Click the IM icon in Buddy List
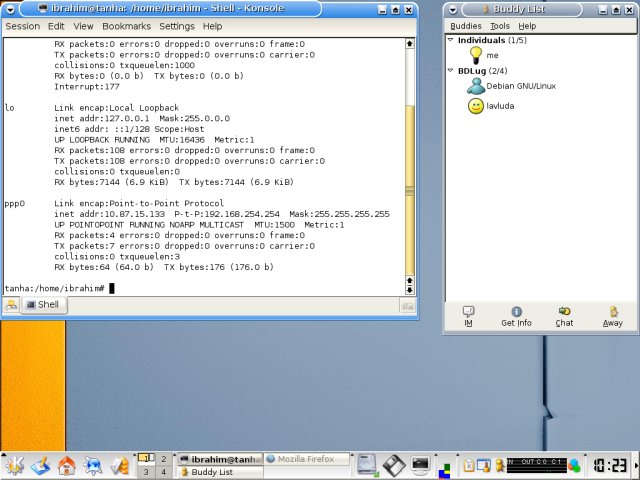 (468, 316)
